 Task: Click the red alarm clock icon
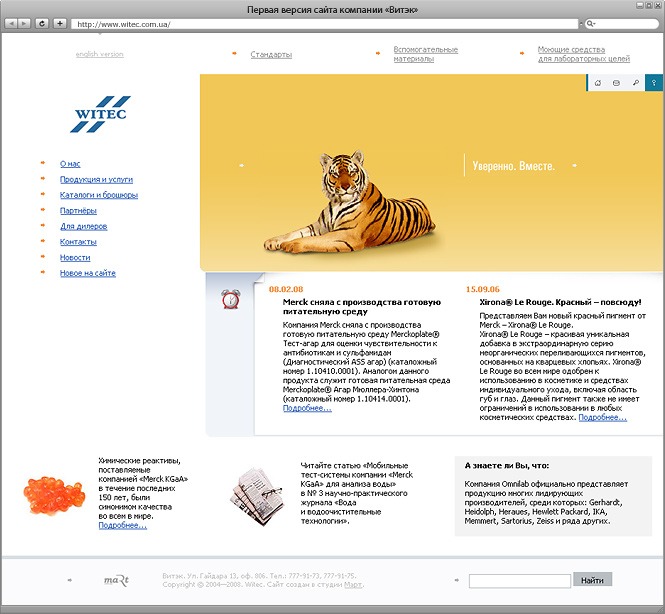[231, 299]
